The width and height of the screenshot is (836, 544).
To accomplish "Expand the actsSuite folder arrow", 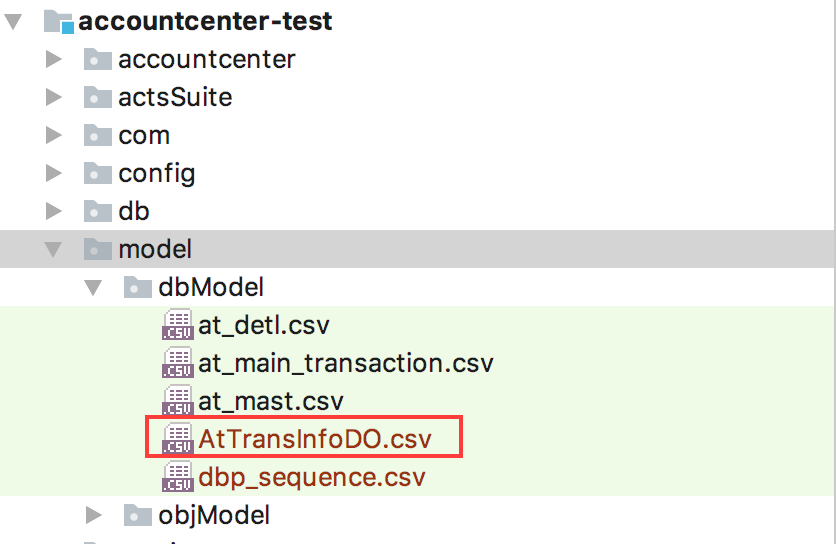I will click(x=53, y=97).
